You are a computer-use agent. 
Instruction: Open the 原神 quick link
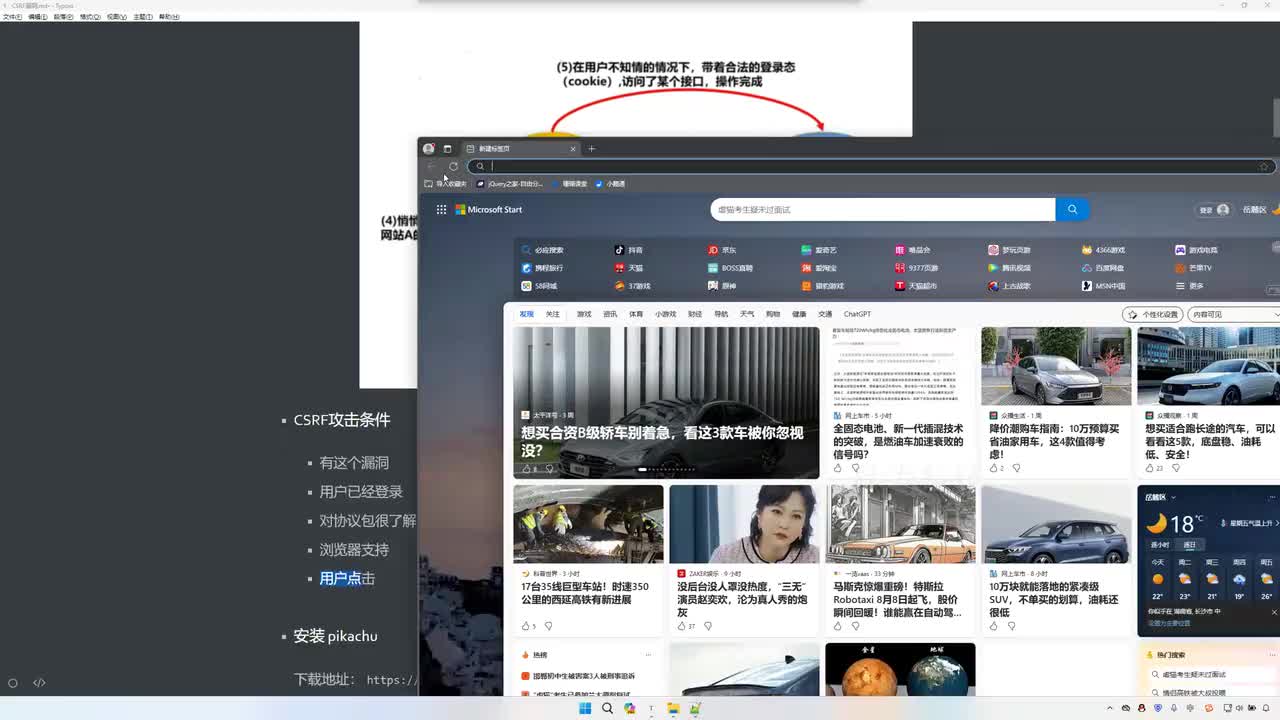[x=722, y=286]
